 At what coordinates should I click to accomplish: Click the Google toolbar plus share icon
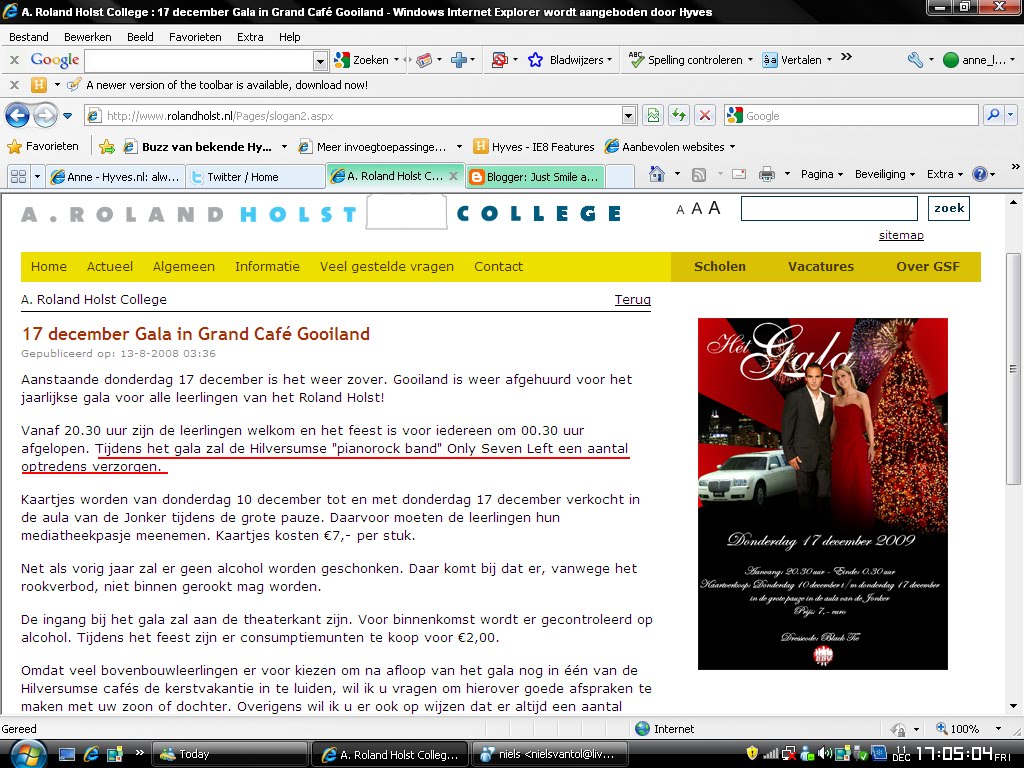click(459, 60)
